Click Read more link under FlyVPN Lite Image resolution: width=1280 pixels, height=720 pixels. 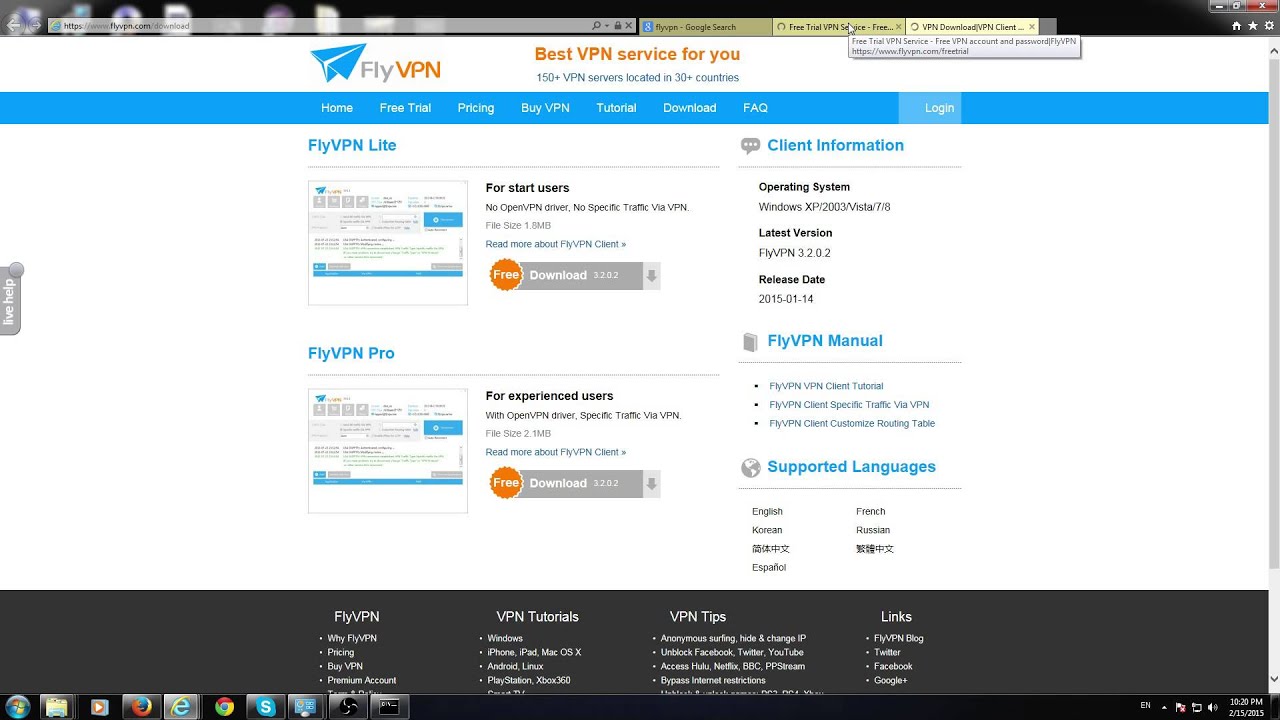point(556,244)
